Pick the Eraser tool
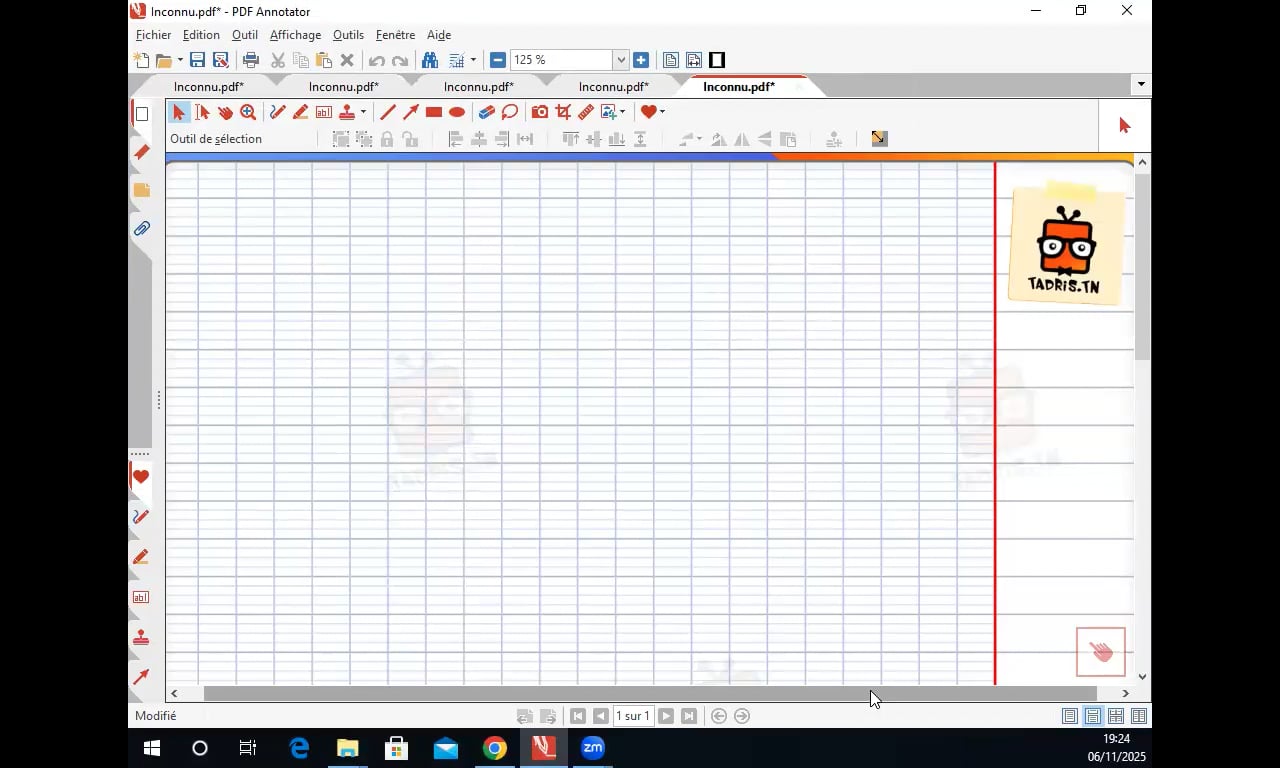 pyautogui.click(x=486, y=112)
